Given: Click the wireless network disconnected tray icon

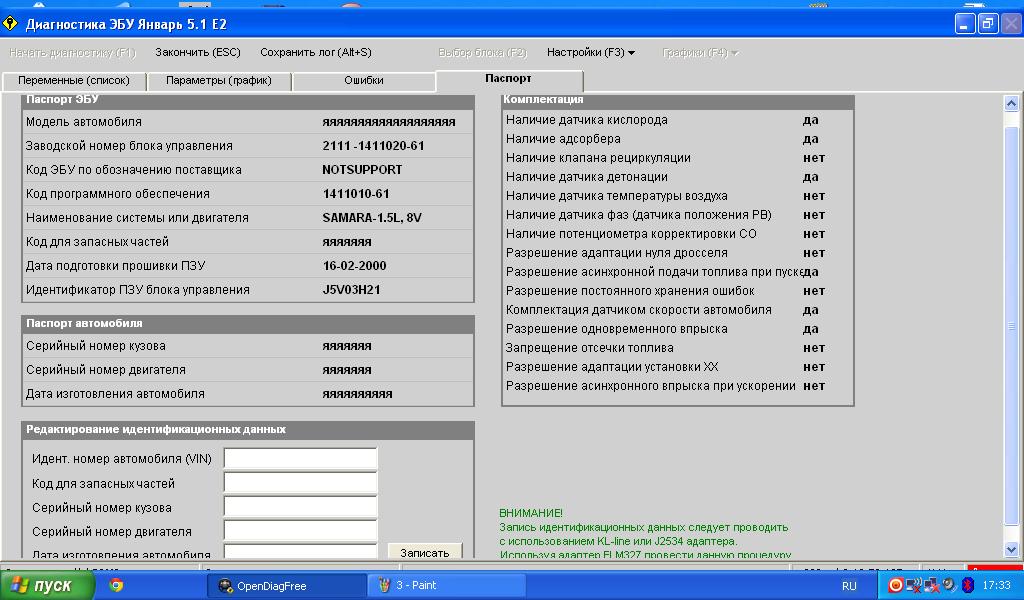Looking at the screenshot, I should point(914,585).
